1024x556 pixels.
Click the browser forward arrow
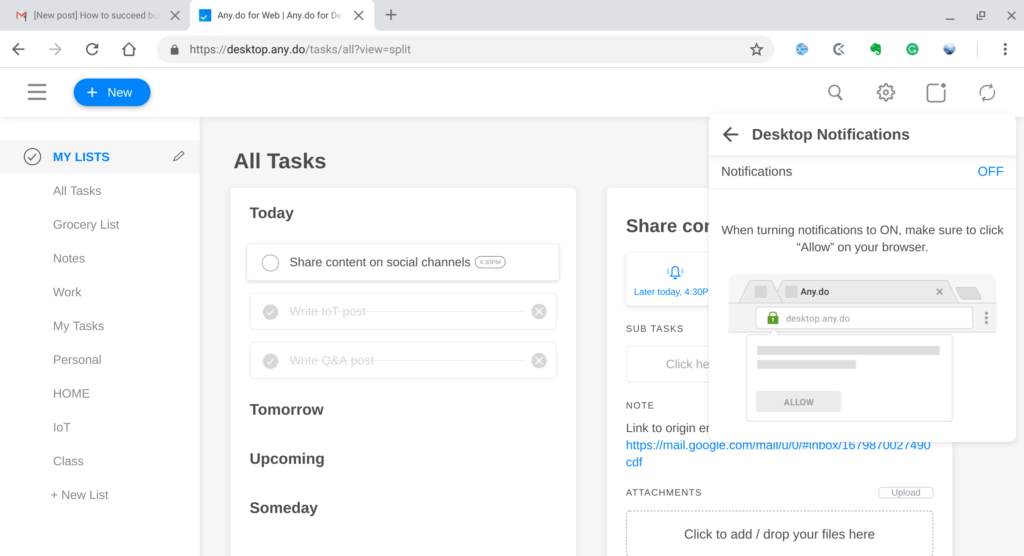[x=55, y=49]
